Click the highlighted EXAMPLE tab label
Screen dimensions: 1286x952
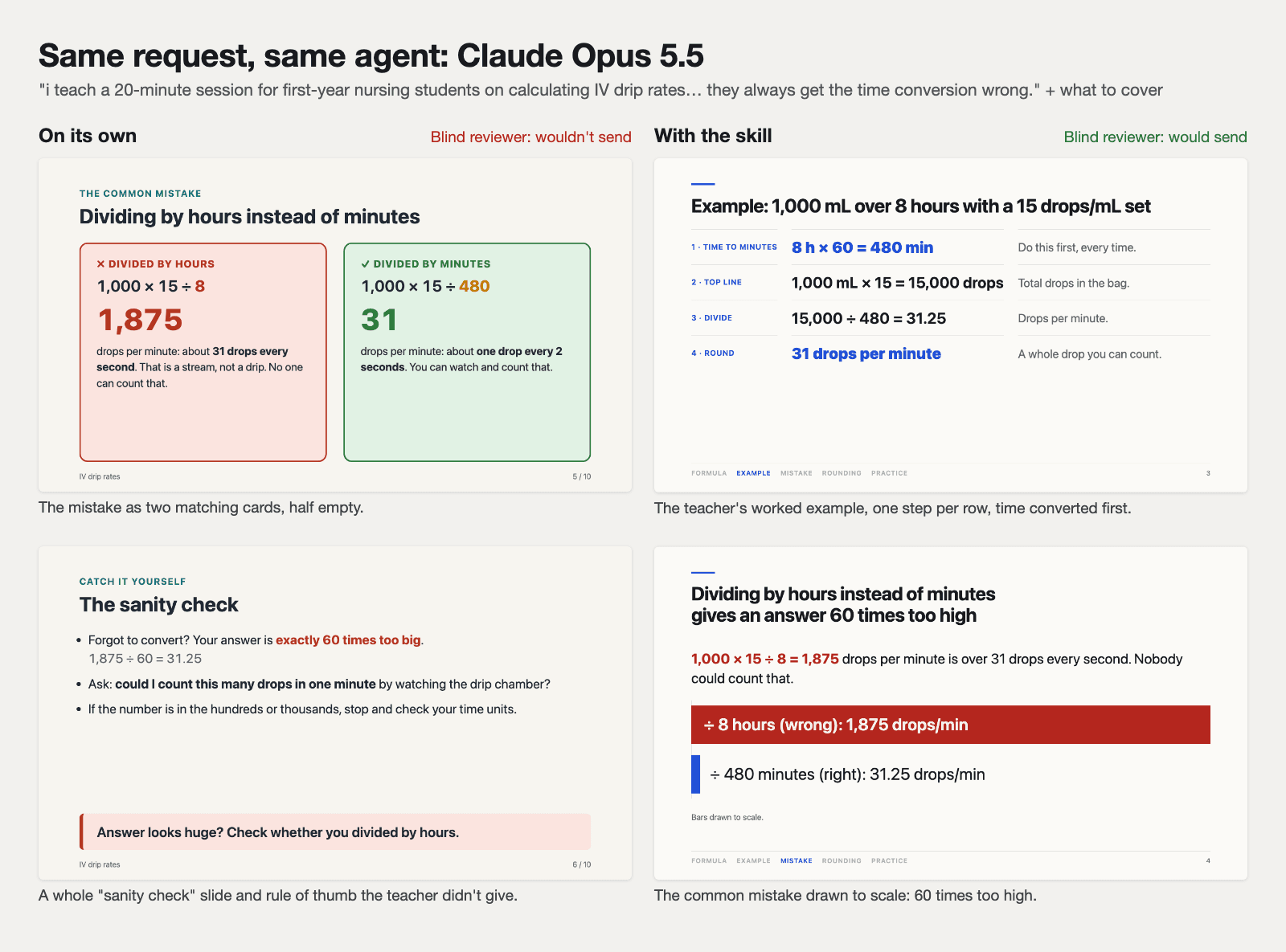point(753,473)
